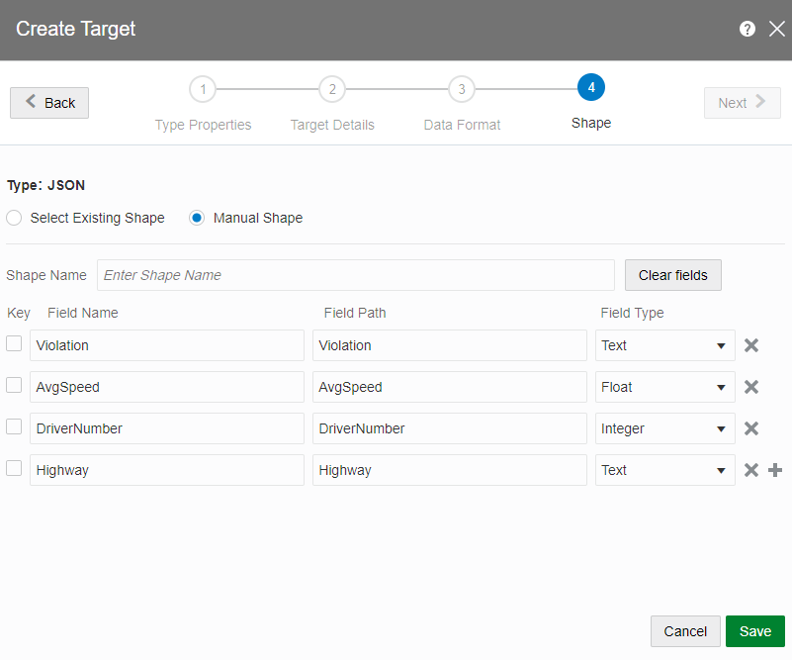Enable key checkbox for Highway
This screenshot has height=660, width=792.
tap(14, 468)
